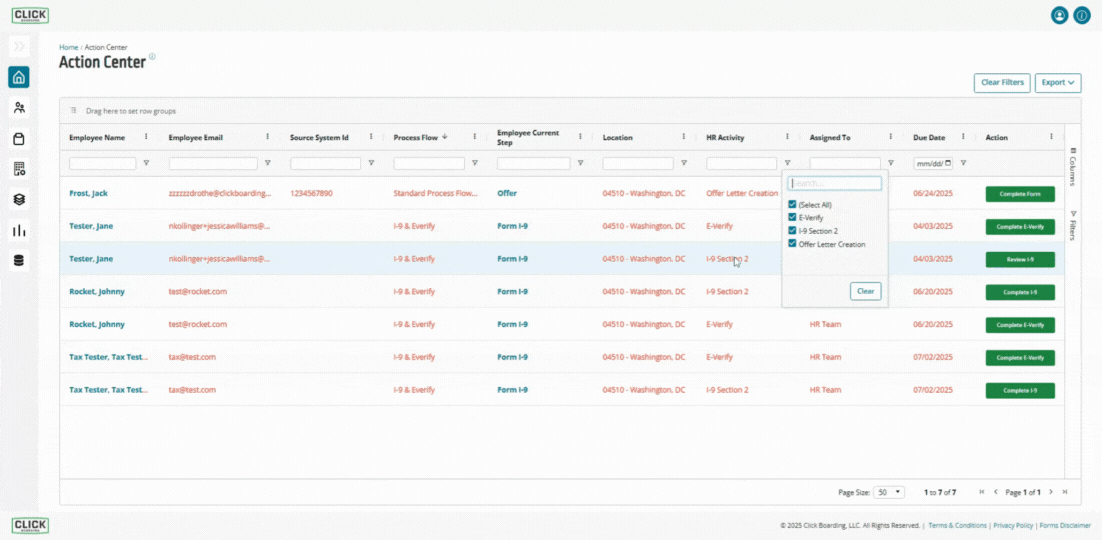Image resolution: width=1102 pixels, height=540 pixels.
Task: Sort by Assigned To column header
Action: [830, 138]
